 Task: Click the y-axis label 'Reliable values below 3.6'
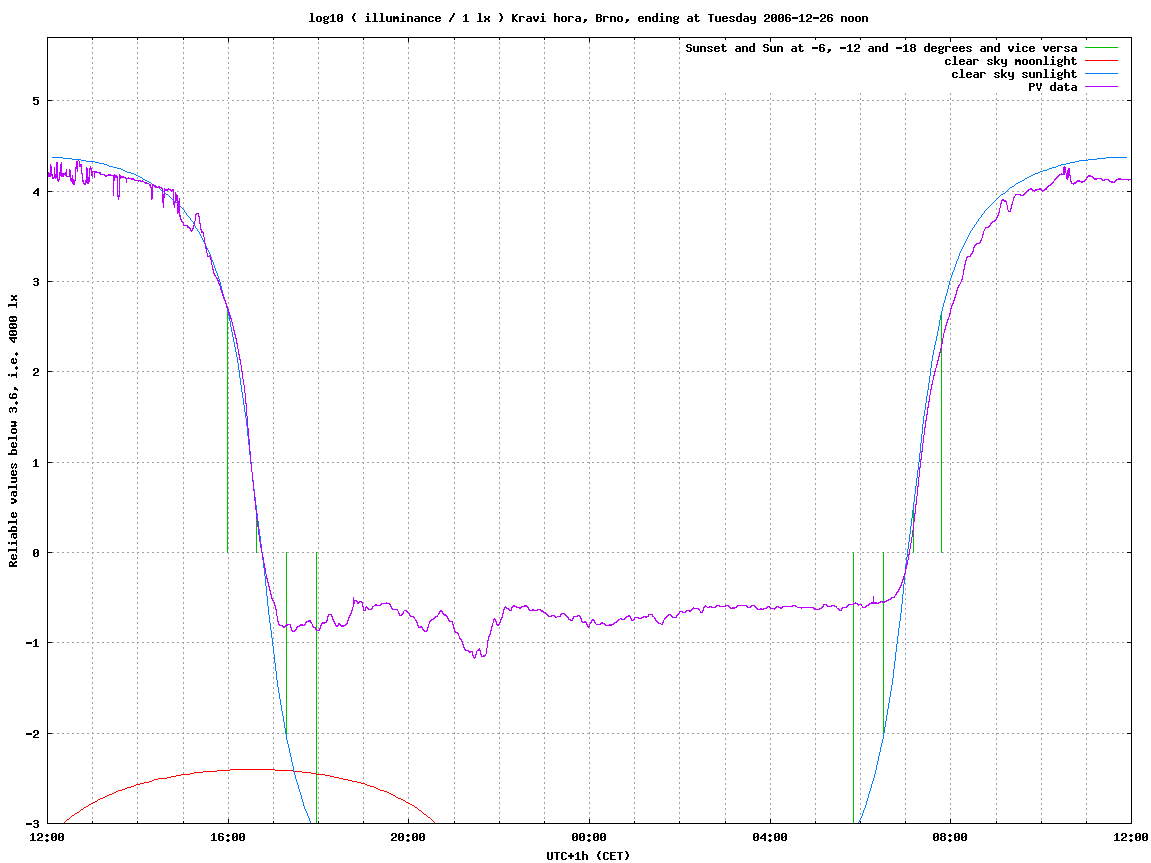(x=13, y=431)
